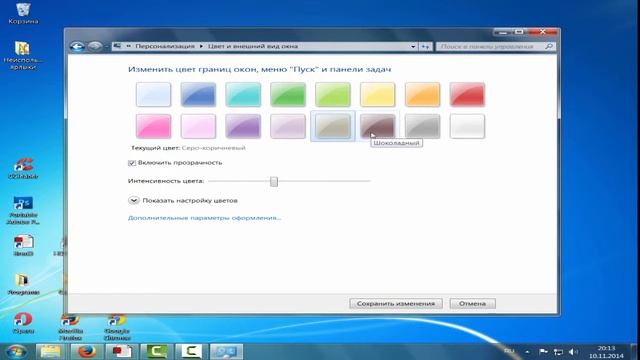Toggle Включить прозрачность checkbox

[132, 163]
